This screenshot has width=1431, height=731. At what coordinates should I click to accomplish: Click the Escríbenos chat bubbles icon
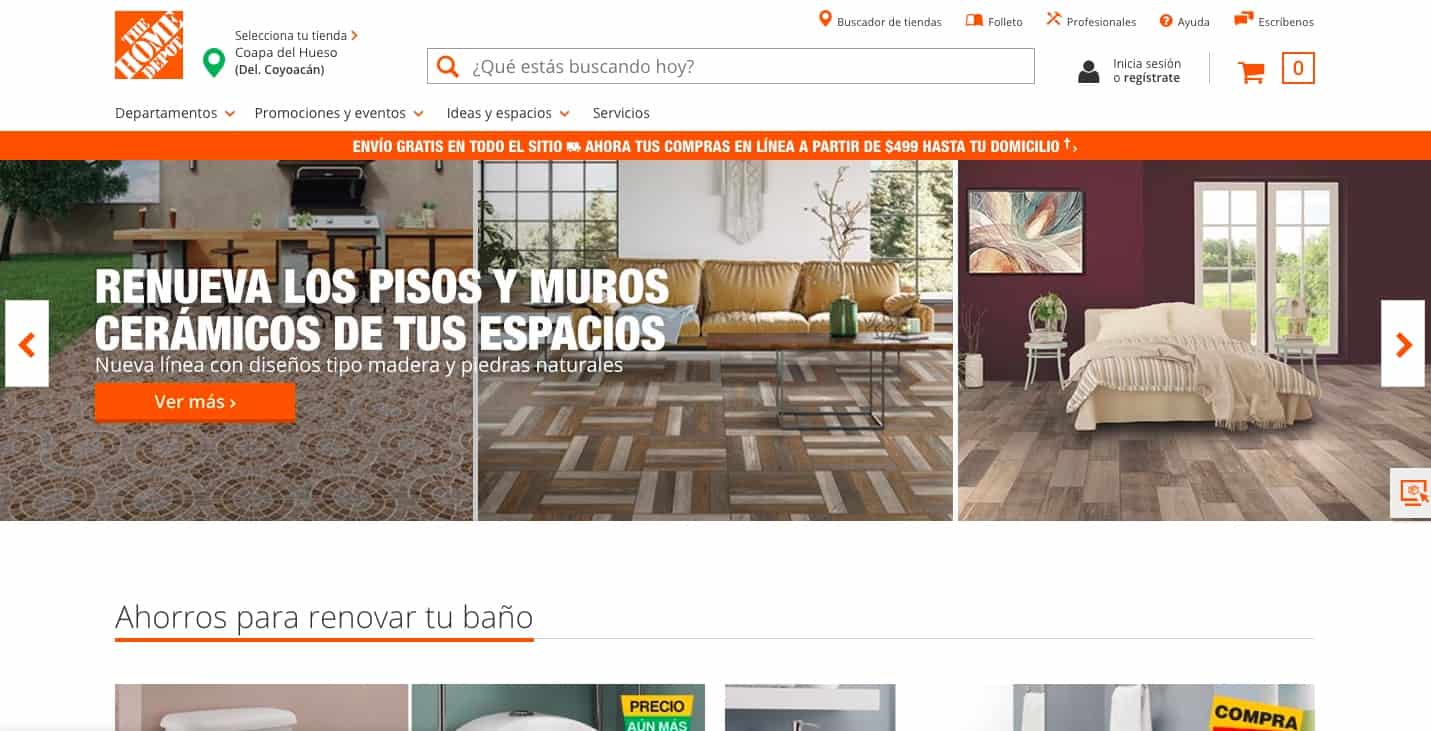pyautogui.click(x=1244, y=19)
